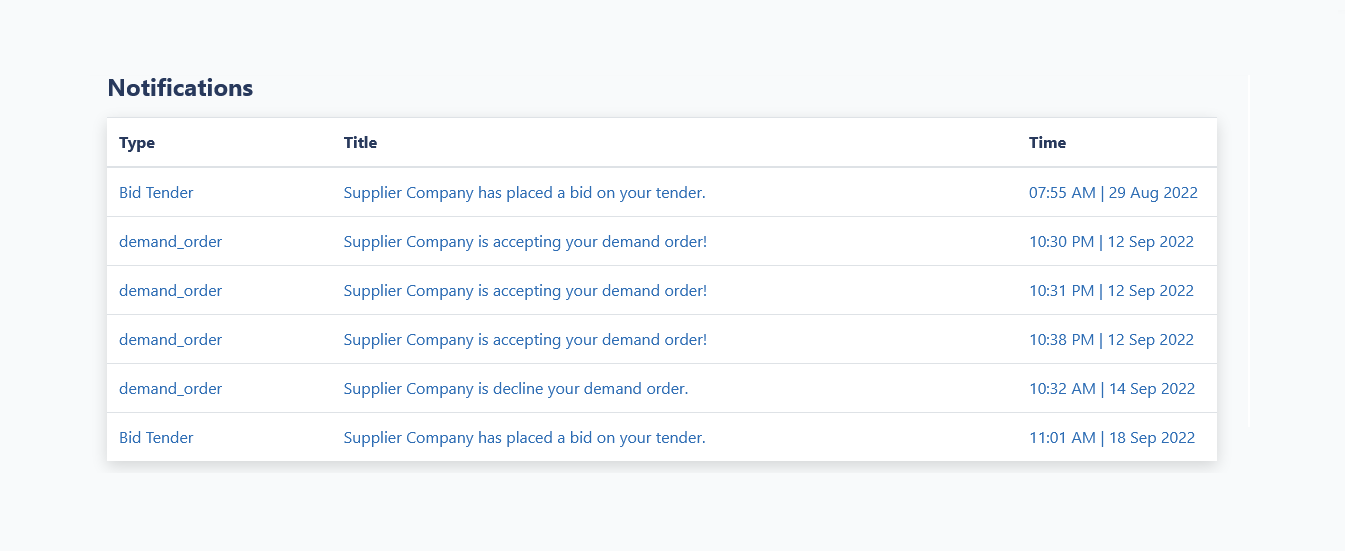Open the accepting demand order notification at 10:31 PM
1345x551 pixels.
[x=525, y=290]
